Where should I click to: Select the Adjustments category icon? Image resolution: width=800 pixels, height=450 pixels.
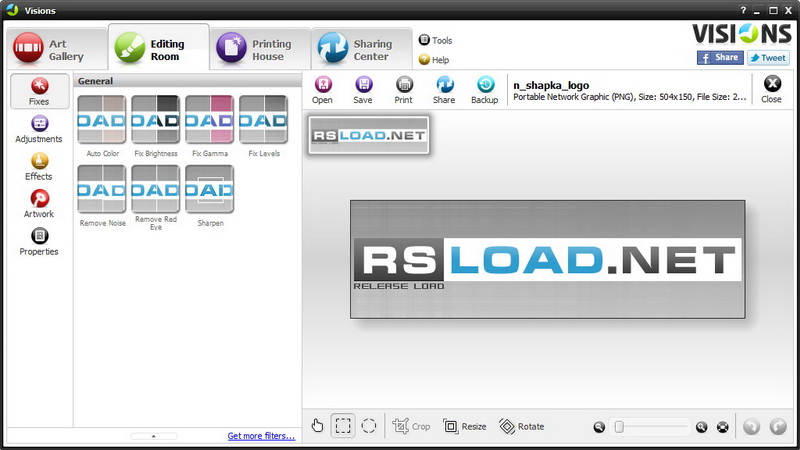pos(39,129)
